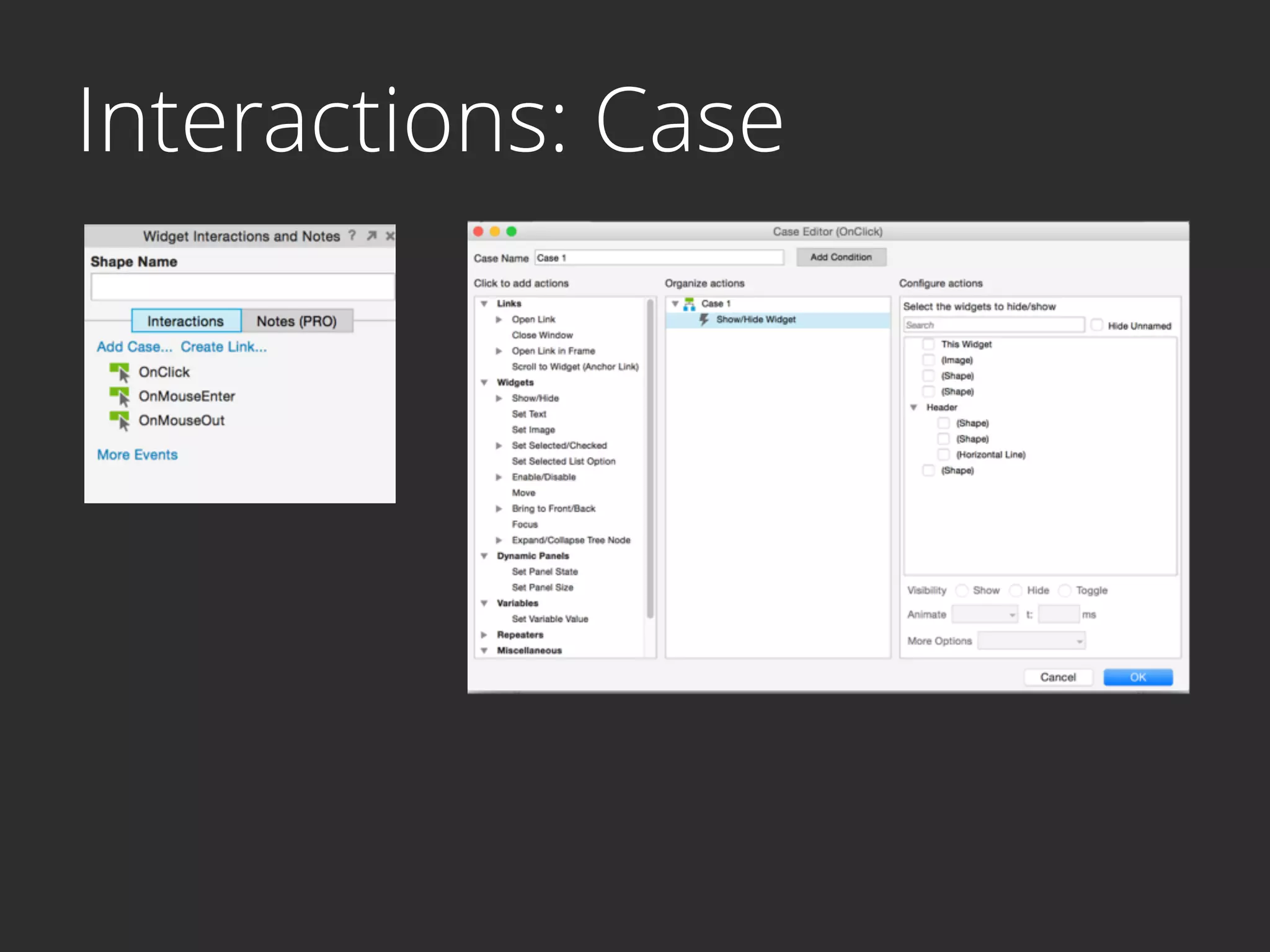This screenshot has height=952, width=1270.
Task: Select the Show visibility radio button
Action: tap(962, 590)
